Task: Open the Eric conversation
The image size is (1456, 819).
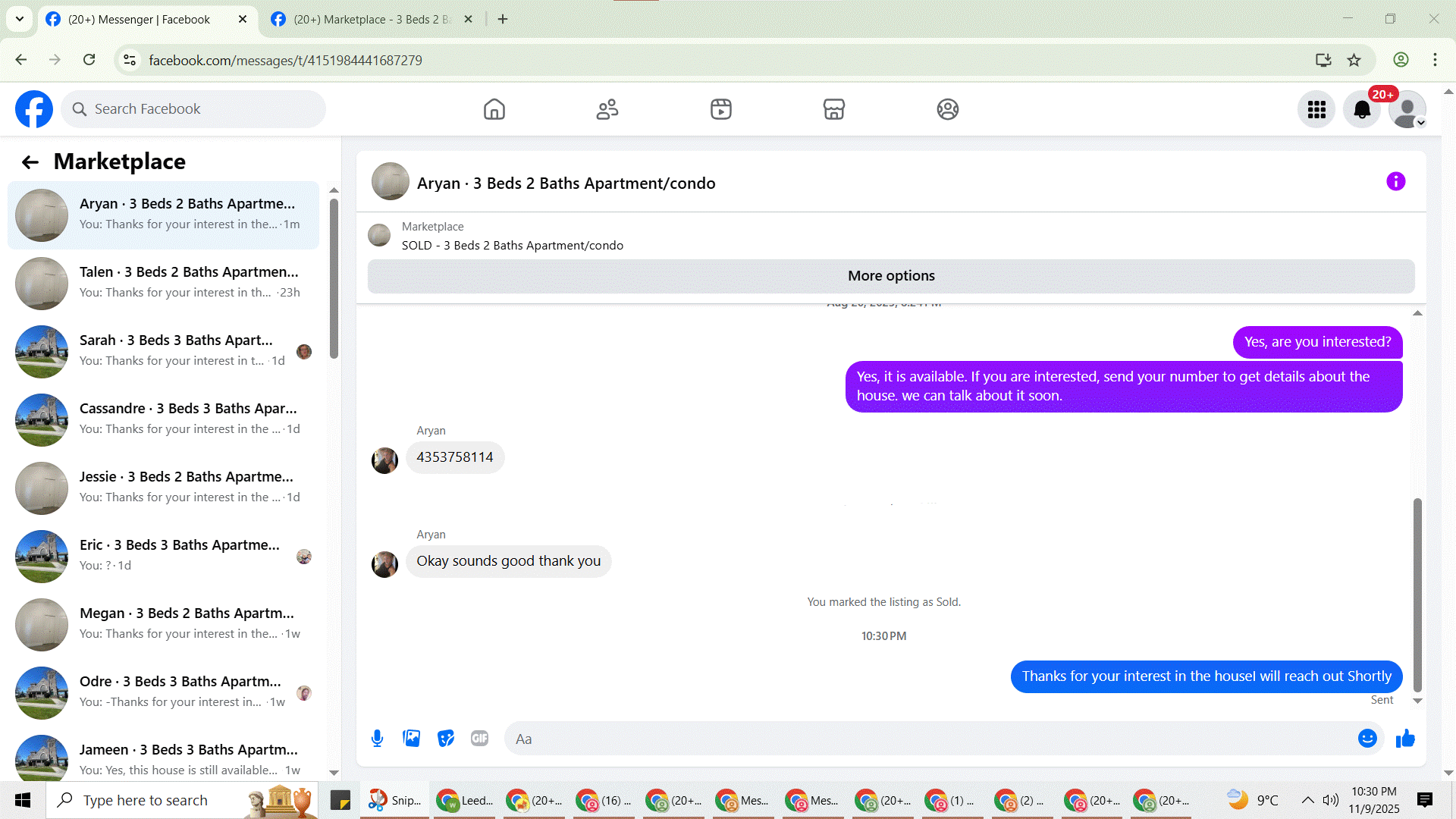Action: click(x=163, y=556)
